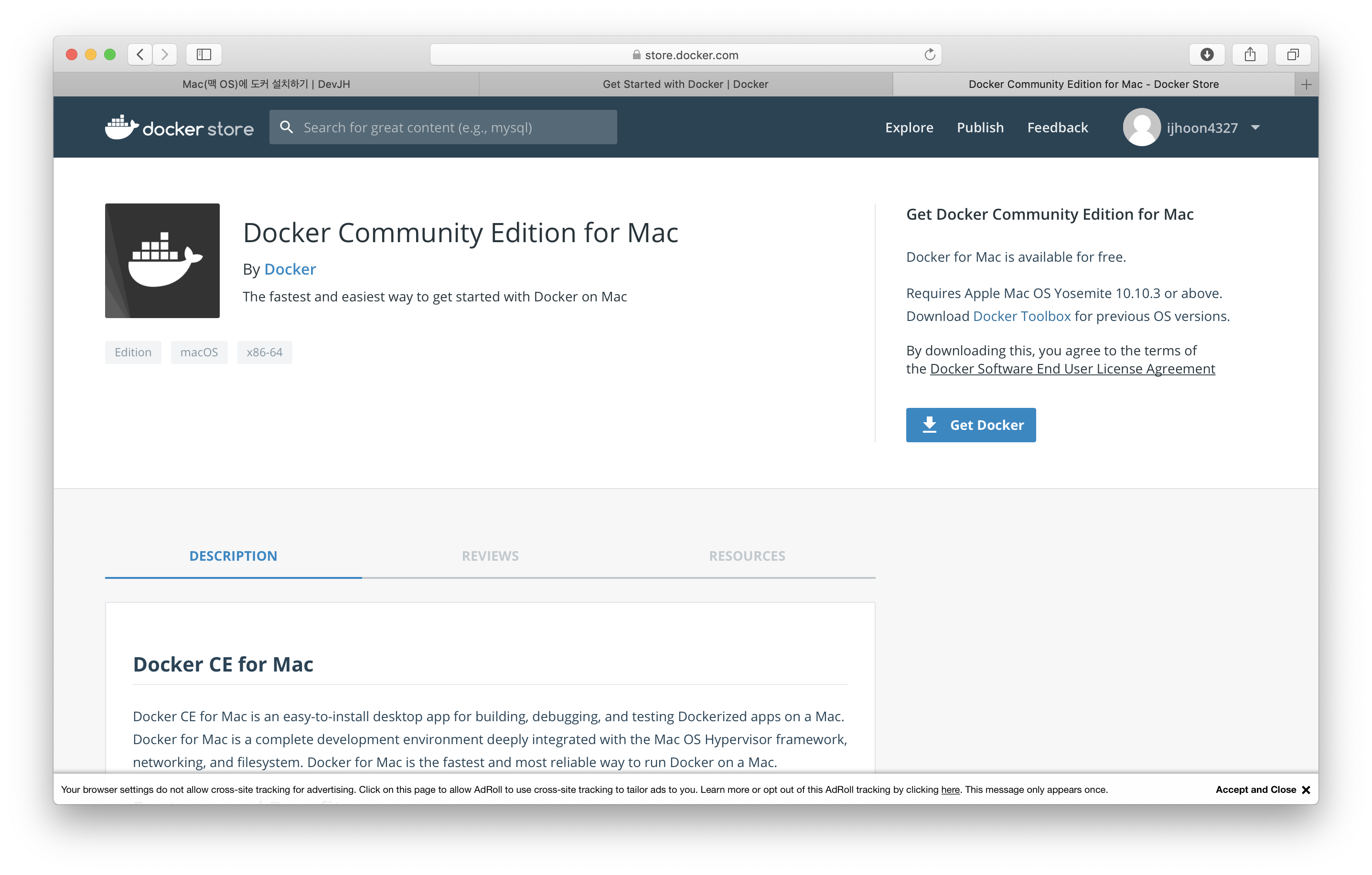The width and height of the screenshot is (1372, 875).
Task: Click the store.docker.com address bar
Action: tap(686, 54)
